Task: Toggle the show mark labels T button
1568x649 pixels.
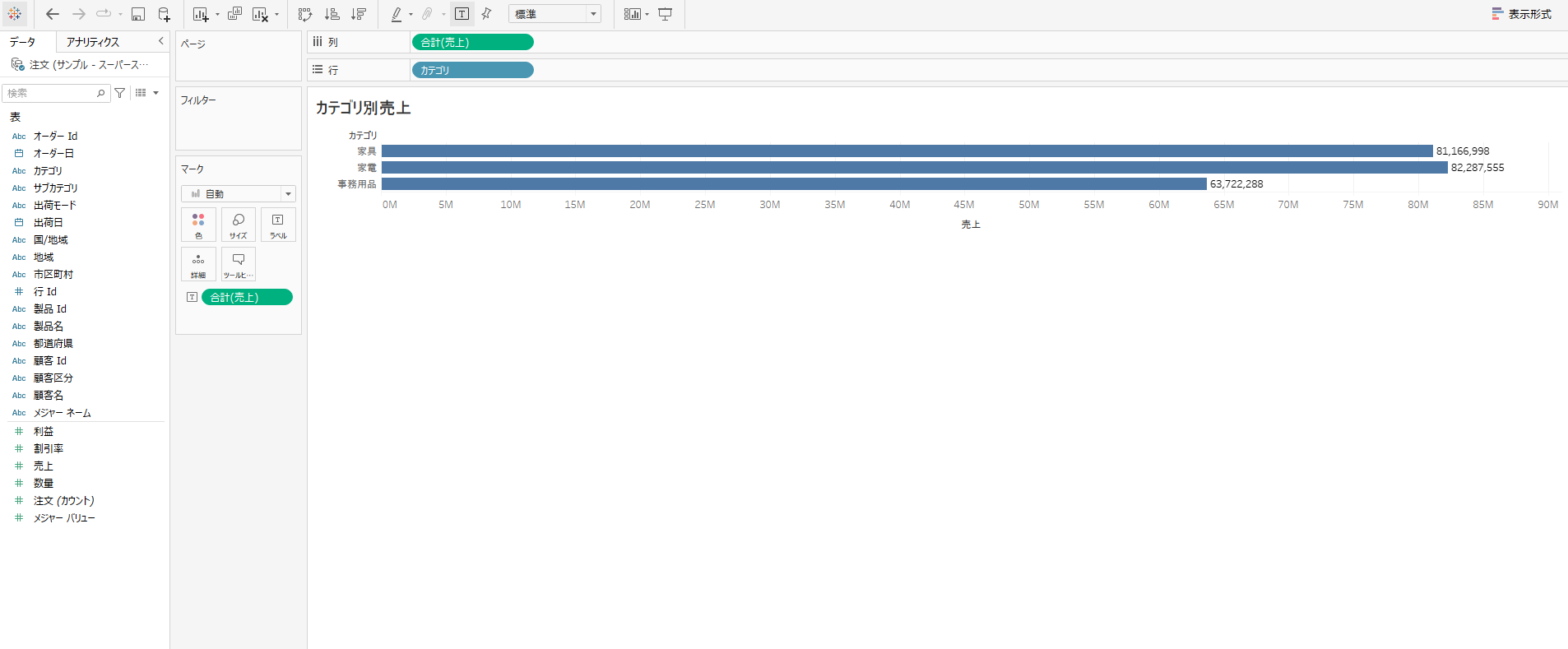Action: point(462,14)
